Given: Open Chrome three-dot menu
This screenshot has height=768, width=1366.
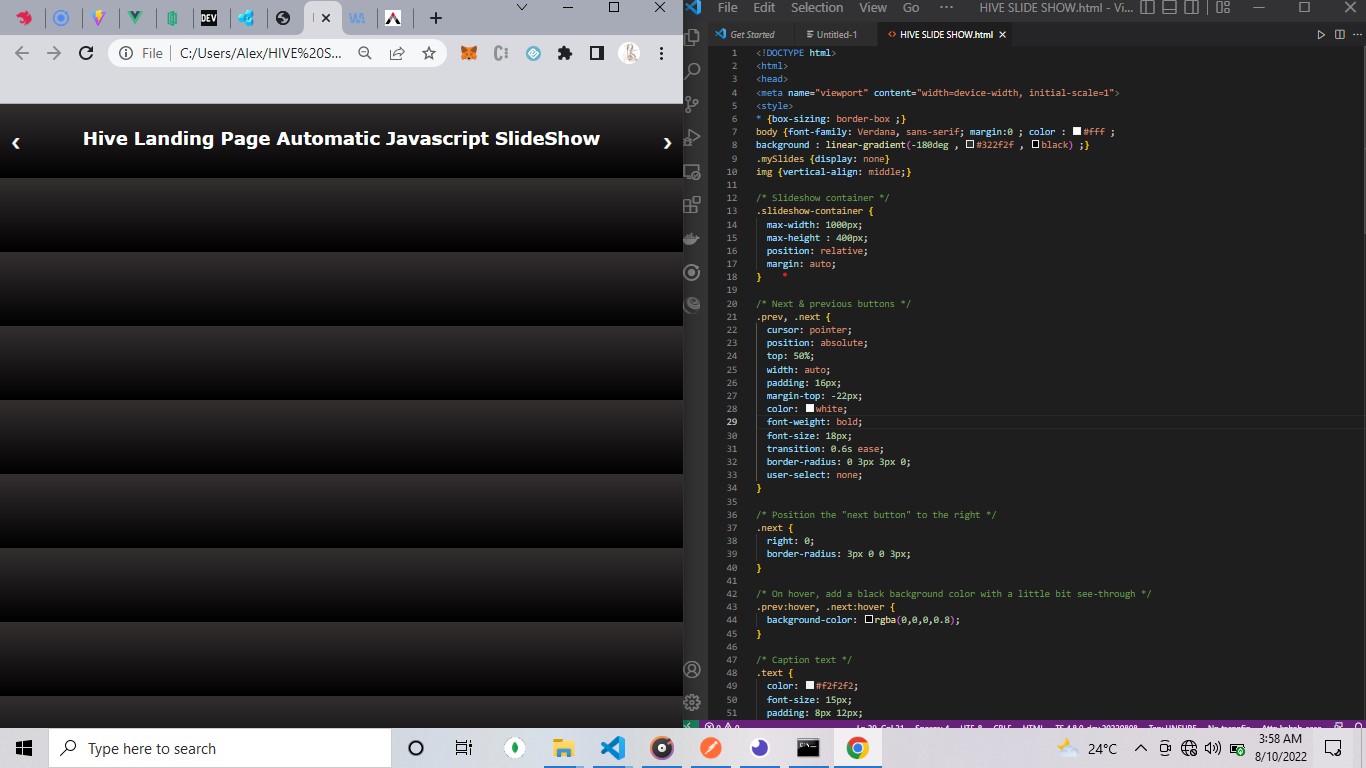Looking at the screenshot, I should point(661,53).
